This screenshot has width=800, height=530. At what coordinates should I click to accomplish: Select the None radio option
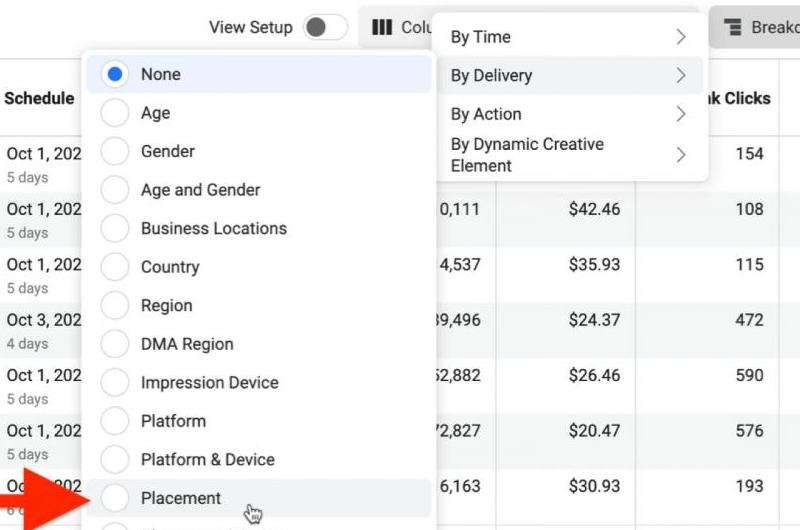(x=115, y=74)
